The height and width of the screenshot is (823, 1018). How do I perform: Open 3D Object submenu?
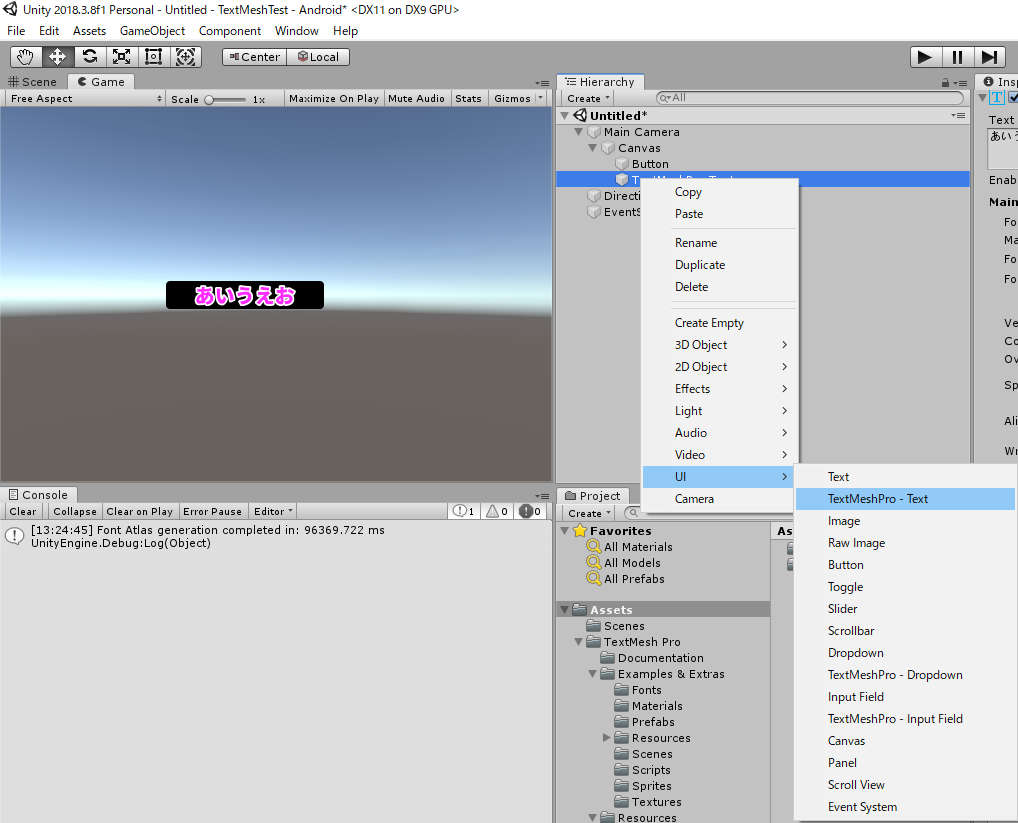719,345
